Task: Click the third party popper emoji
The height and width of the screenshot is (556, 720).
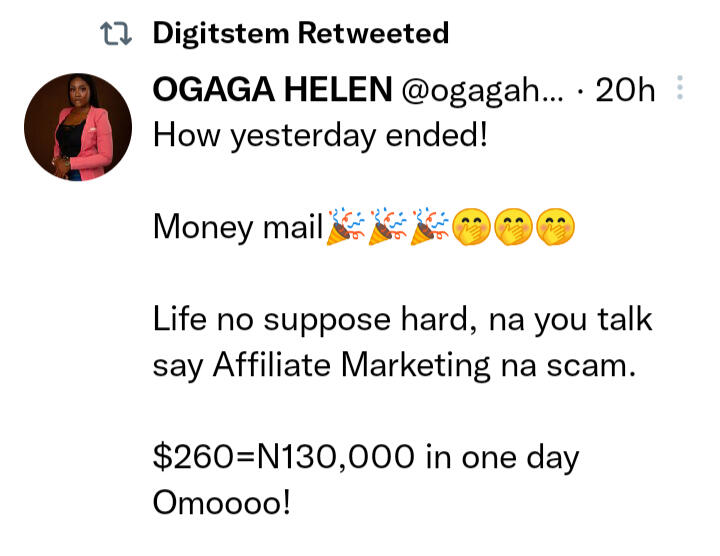Action: 430,229
